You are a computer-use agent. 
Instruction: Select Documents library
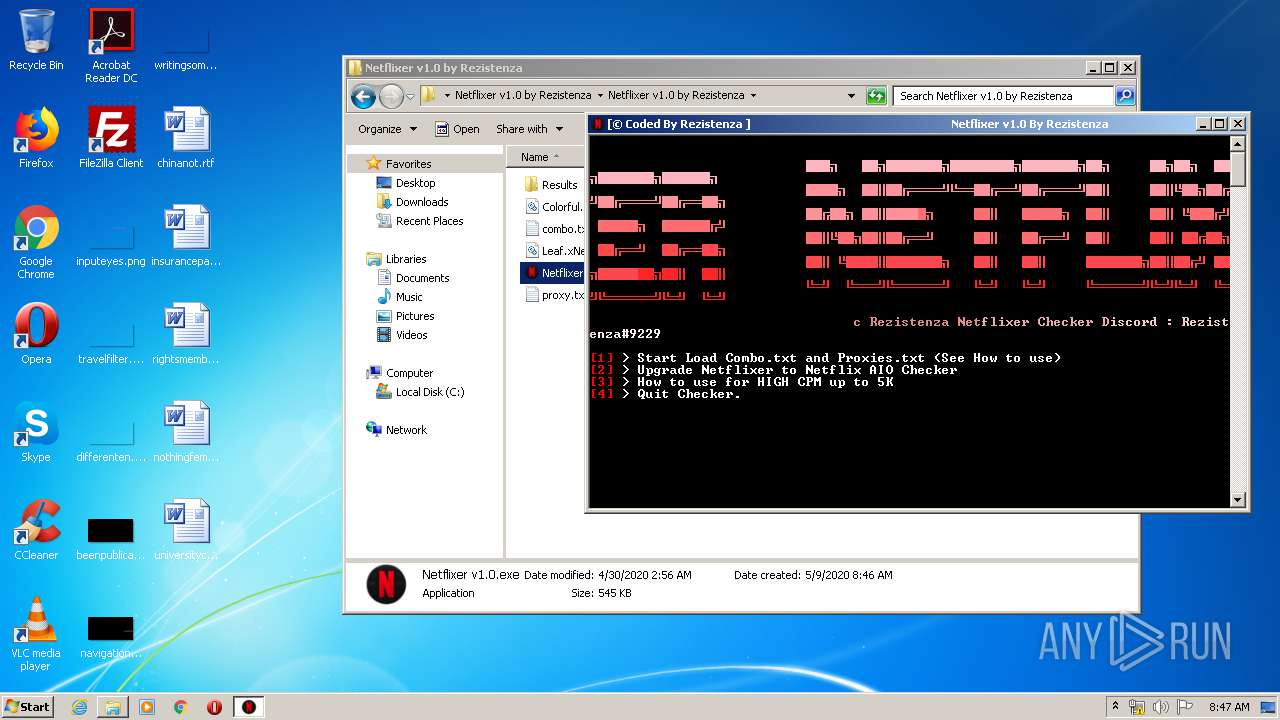point(412,278)
